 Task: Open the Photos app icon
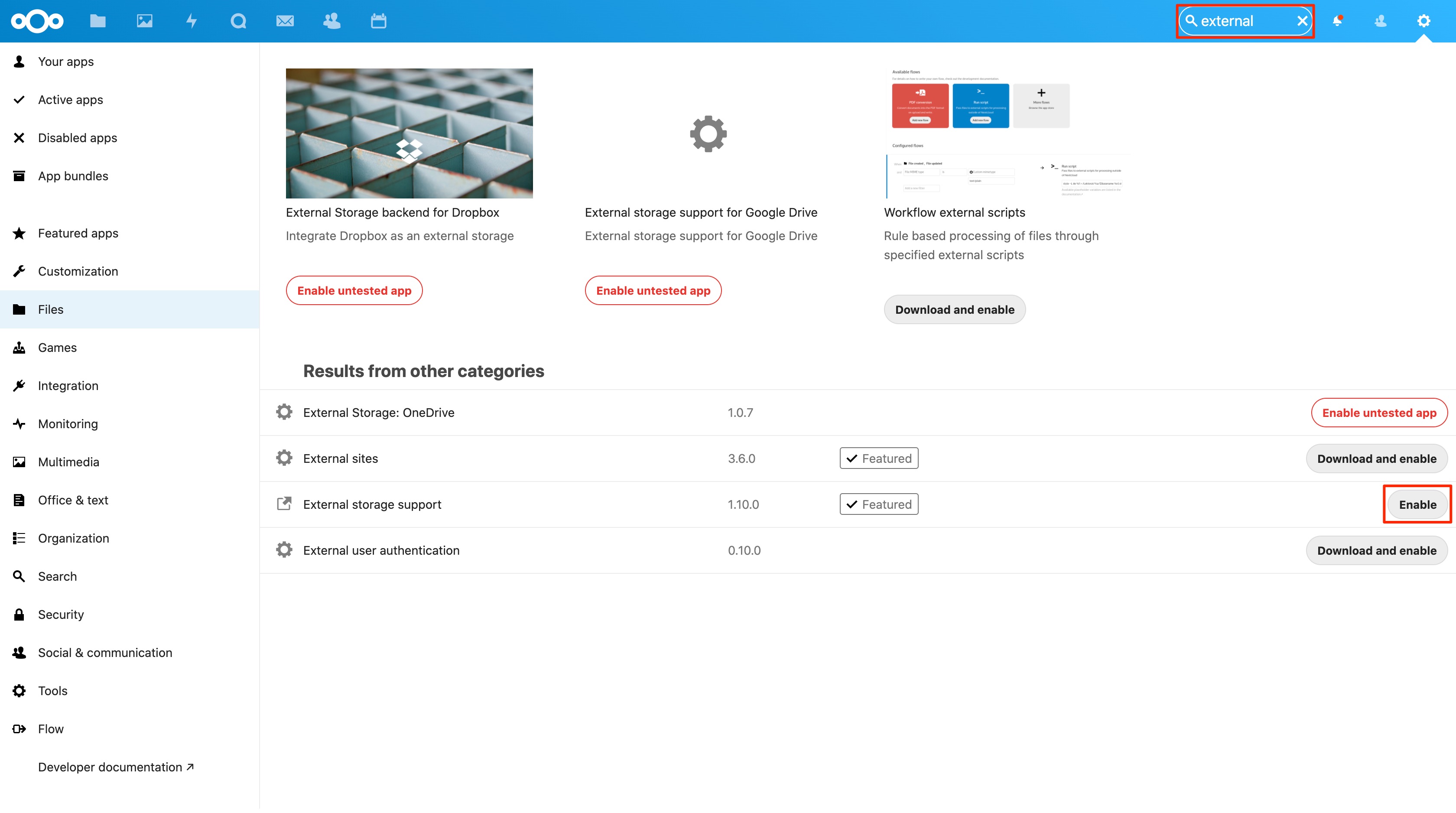click(x=145, y=21)
